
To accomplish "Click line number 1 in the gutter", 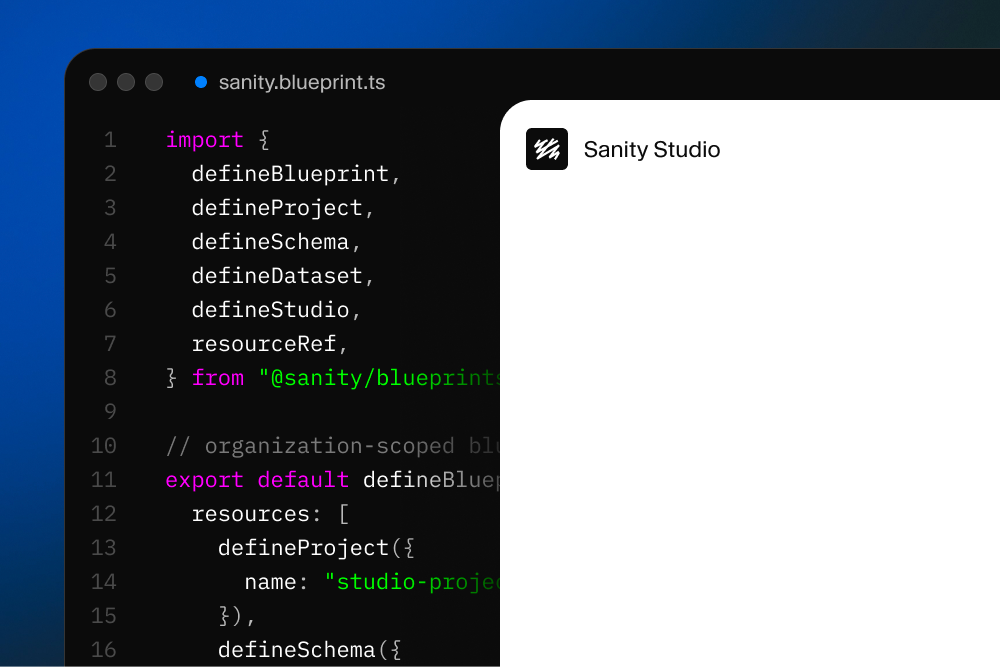I will click(110, 140).
